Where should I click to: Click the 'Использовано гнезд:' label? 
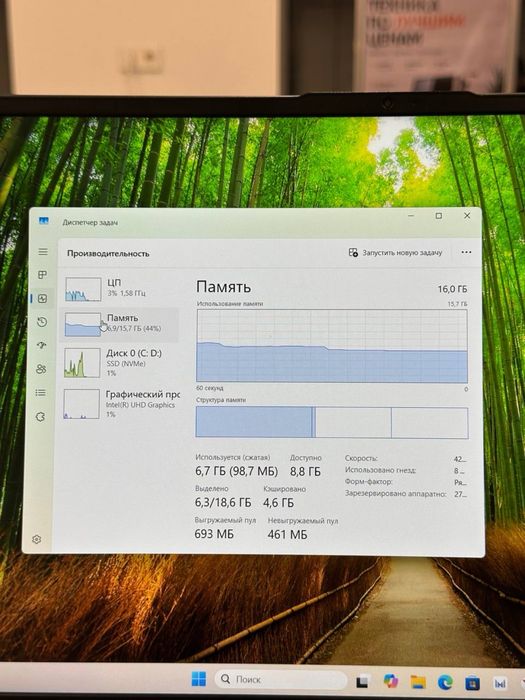(380, 470)
